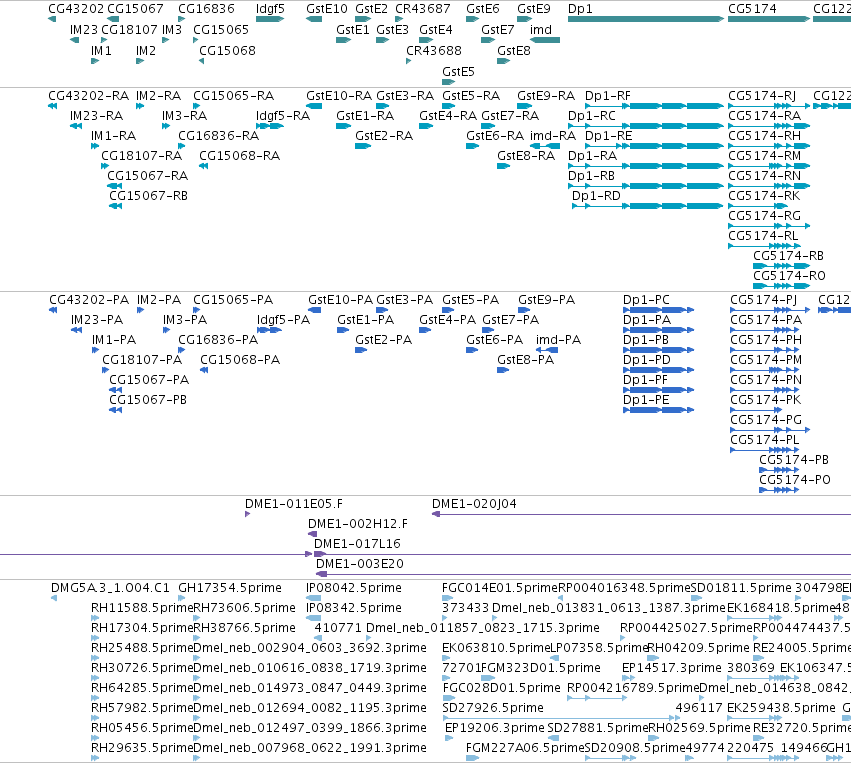This screenshot has height=763, width=851.
Task: Click clone DME1-017L16 label
Action: tap(357, 543)
